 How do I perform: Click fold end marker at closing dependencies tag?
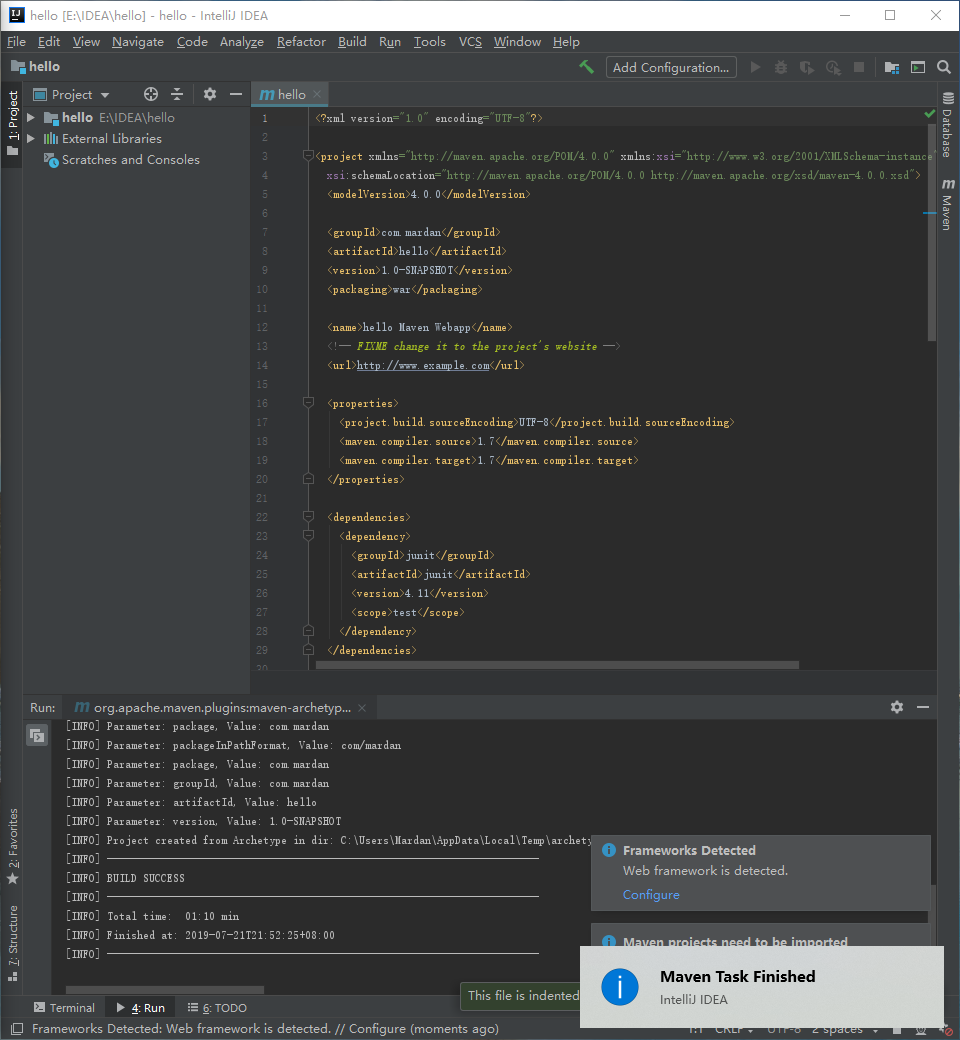click(308, 650)
